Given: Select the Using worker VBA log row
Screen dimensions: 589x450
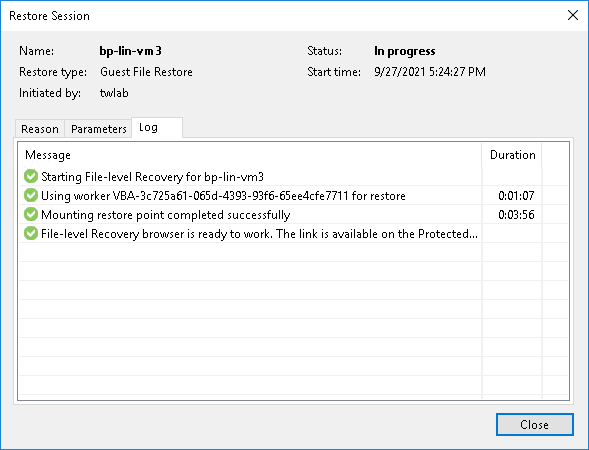Looking at the screenshot, I should pyautogui.click(x=293, y=195).
